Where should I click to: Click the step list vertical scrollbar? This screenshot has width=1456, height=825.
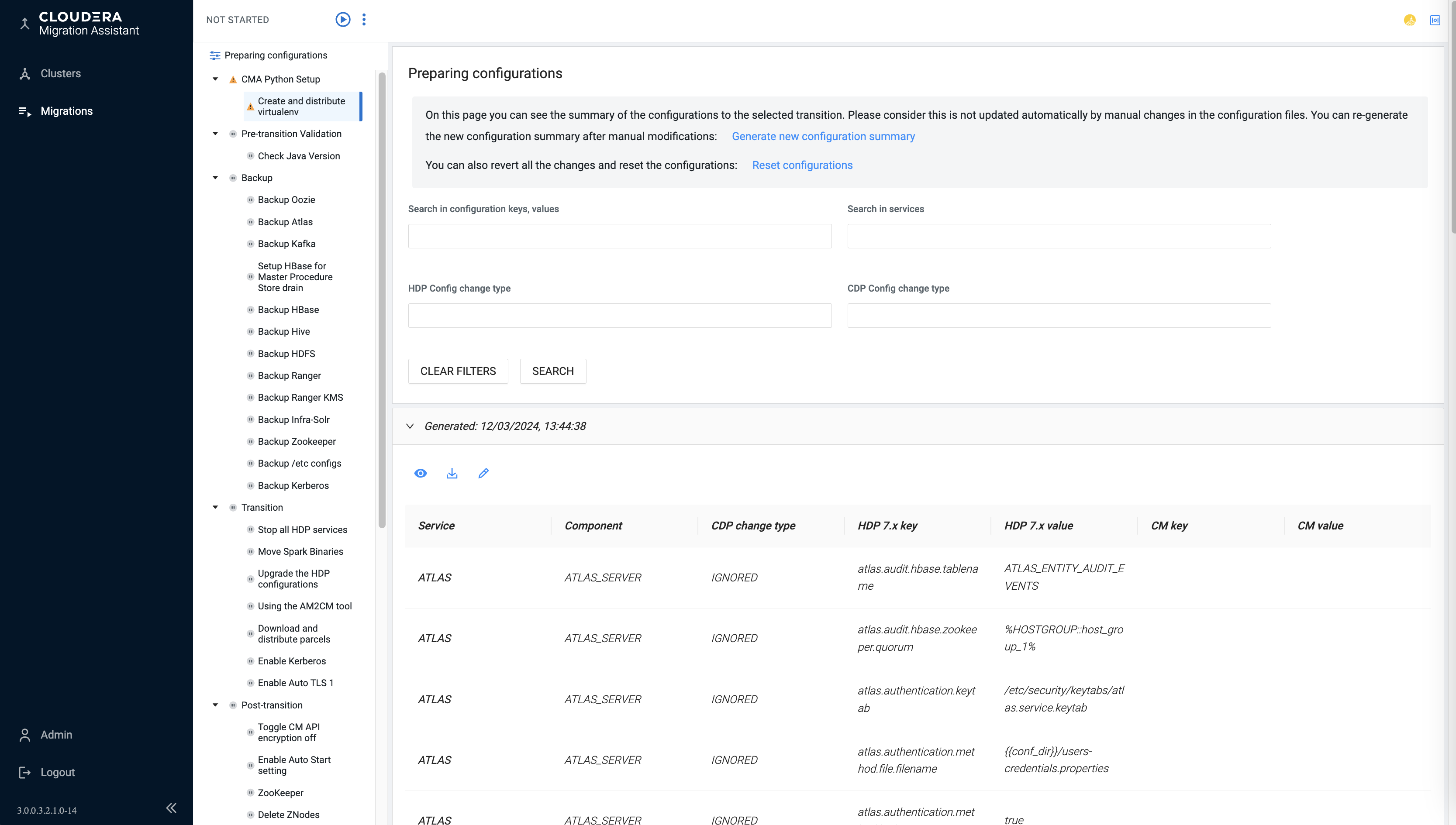[x=382, y=300]
